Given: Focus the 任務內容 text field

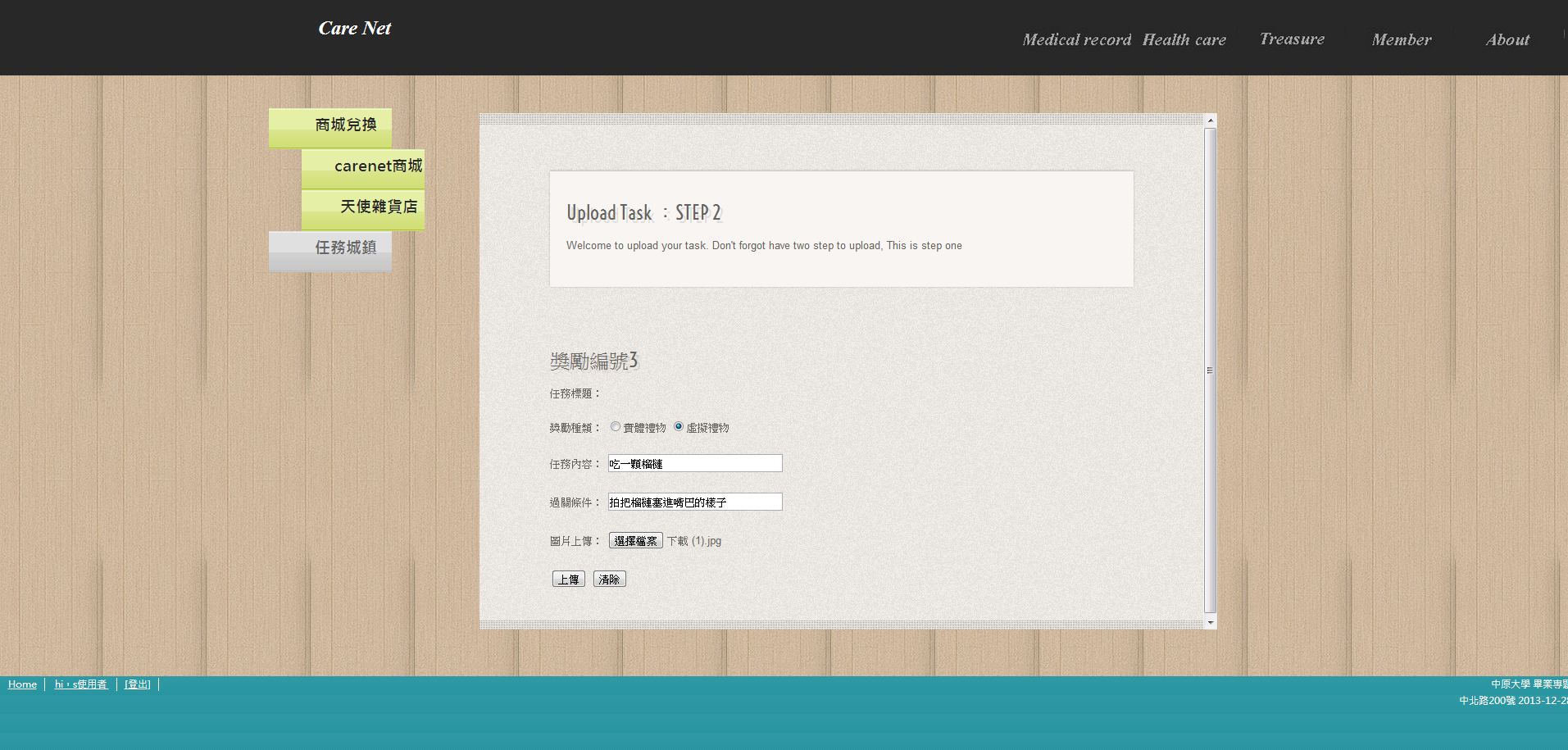Looking at the screenshot, I should tap(695, 464).
